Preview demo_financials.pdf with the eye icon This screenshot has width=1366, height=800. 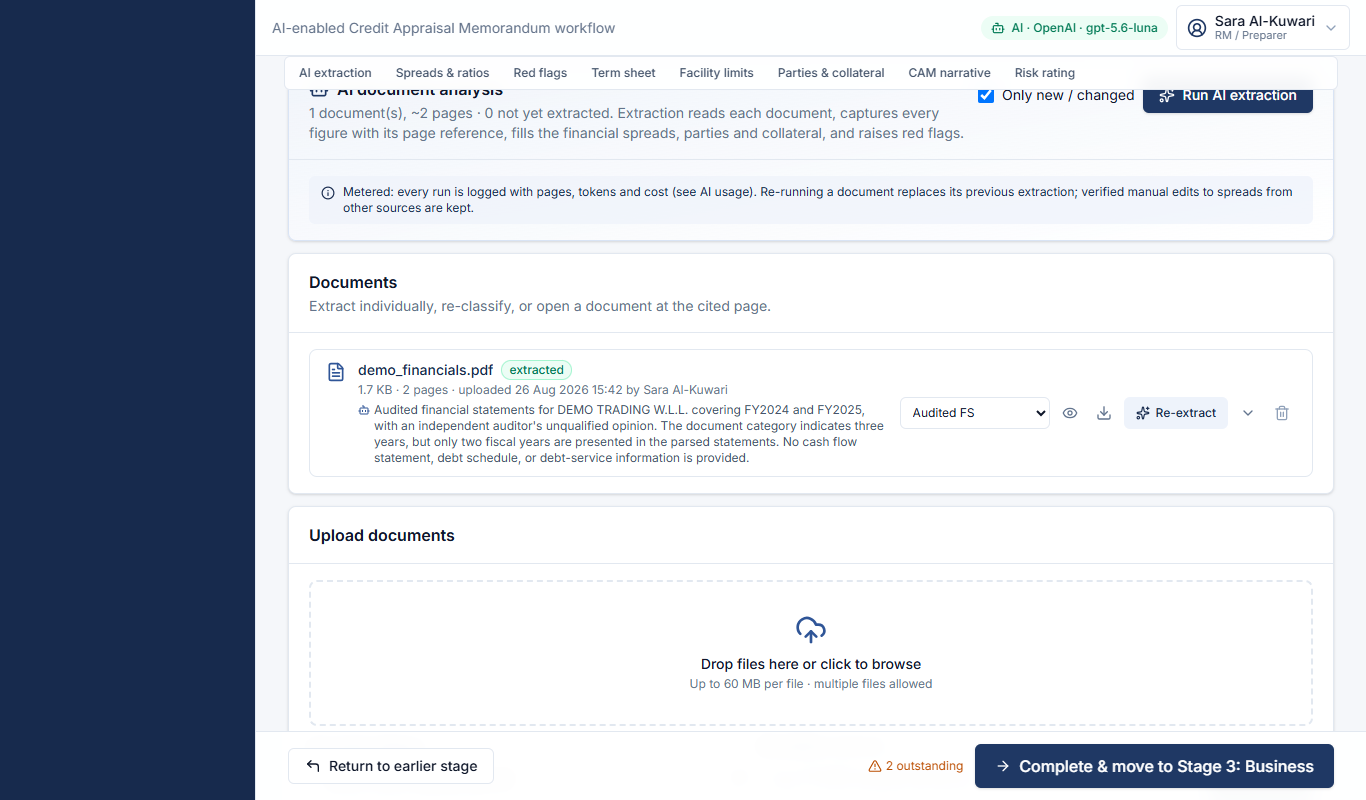click(1070, 413)
